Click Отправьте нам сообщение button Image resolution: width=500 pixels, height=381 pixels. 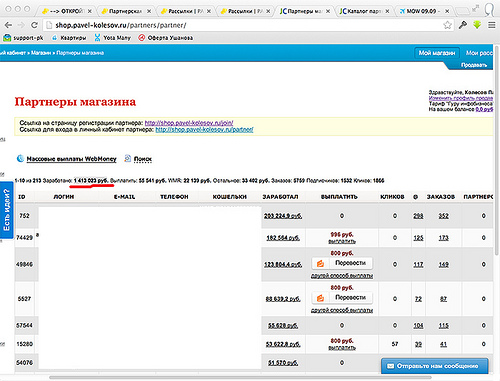pos(435,366)
